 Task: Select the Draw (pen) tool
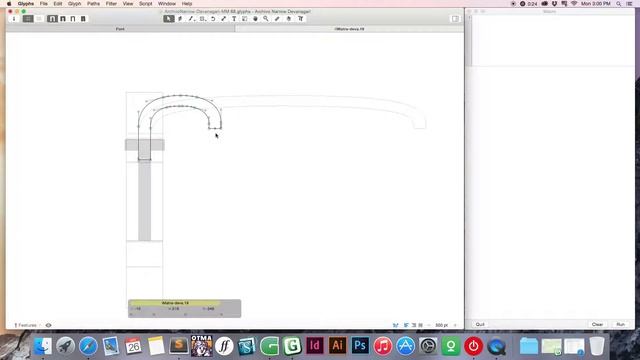coord(180,19)
